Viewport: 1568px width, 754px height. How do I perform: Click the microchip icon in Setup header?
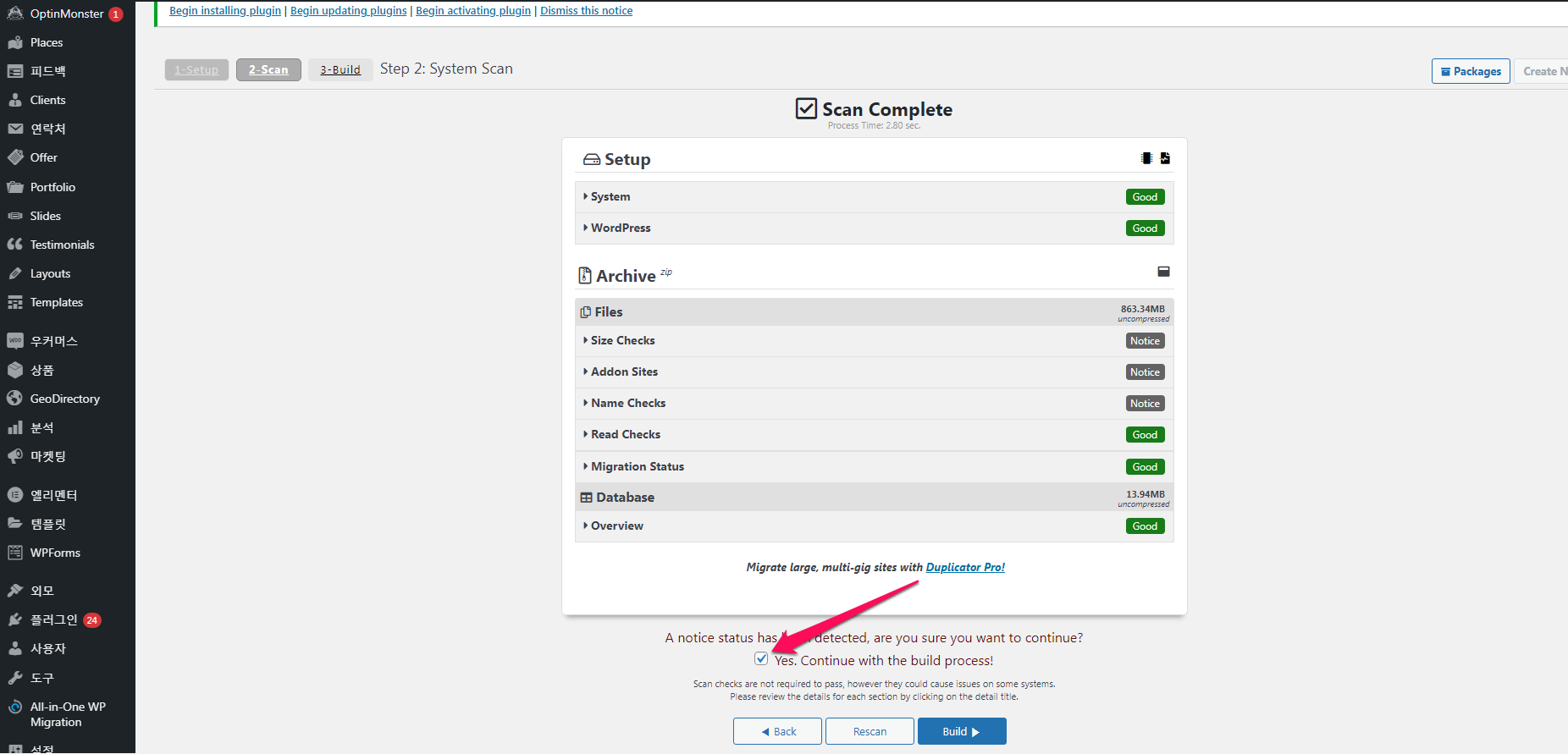tap(1146, 158)
